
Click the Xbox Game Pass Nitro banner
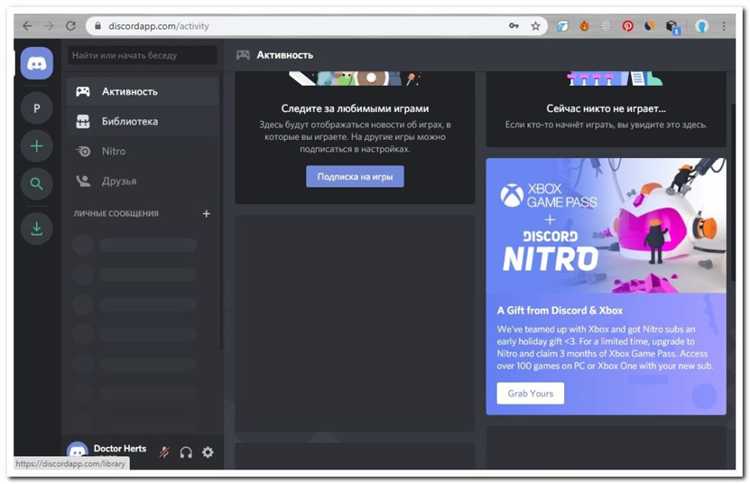tap(606, 226)
